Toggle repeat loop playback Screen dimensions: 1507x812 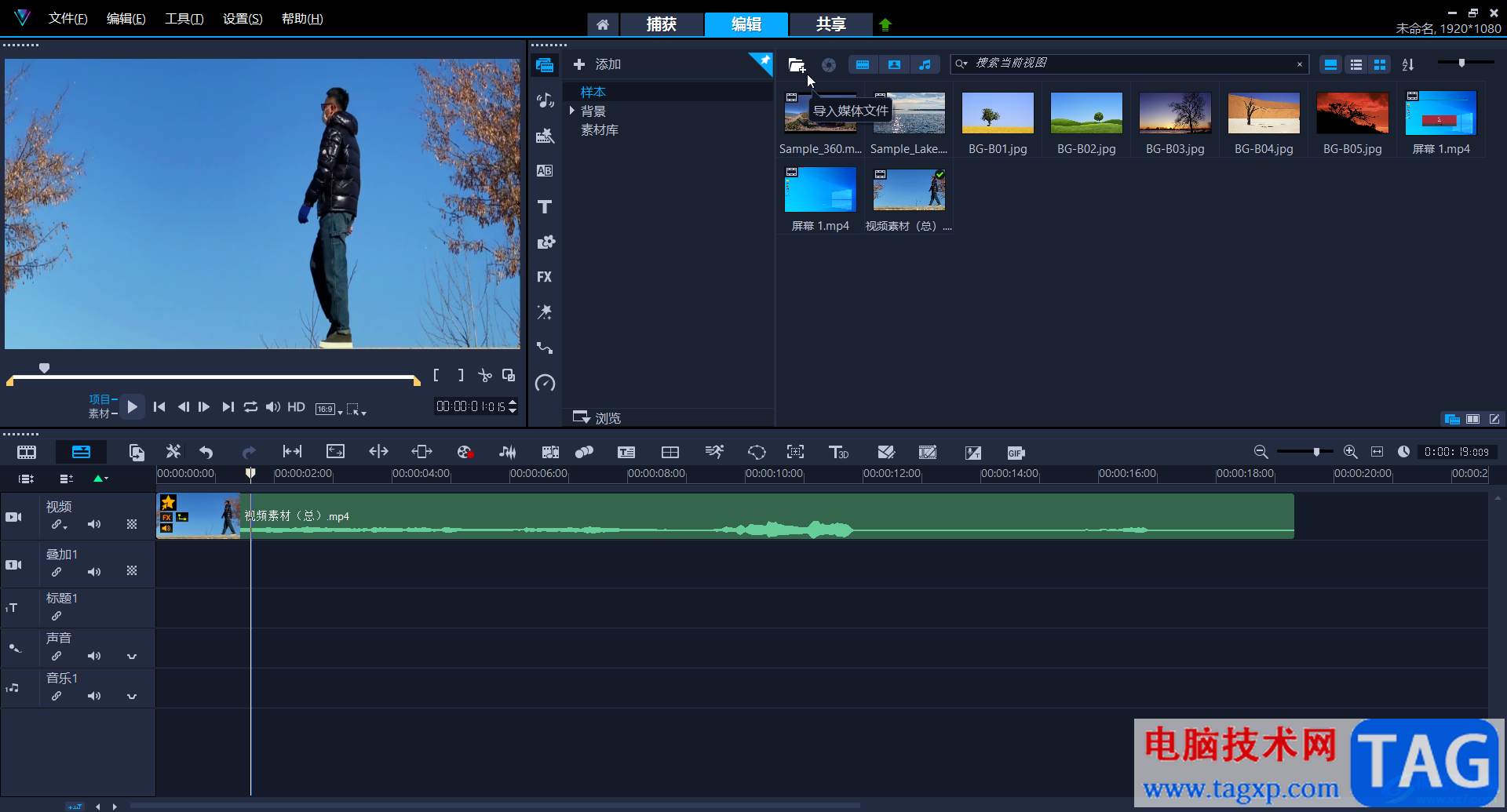[x=250, y=406]
